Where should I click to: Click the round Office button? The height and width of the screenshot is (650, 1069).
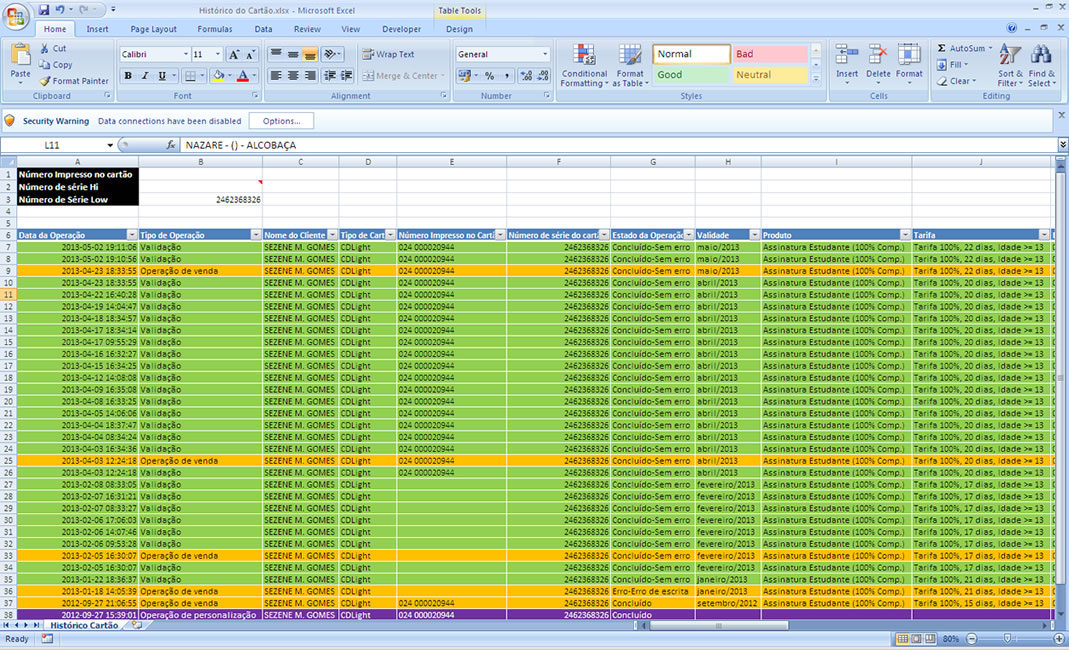click(x=17, y=16)
